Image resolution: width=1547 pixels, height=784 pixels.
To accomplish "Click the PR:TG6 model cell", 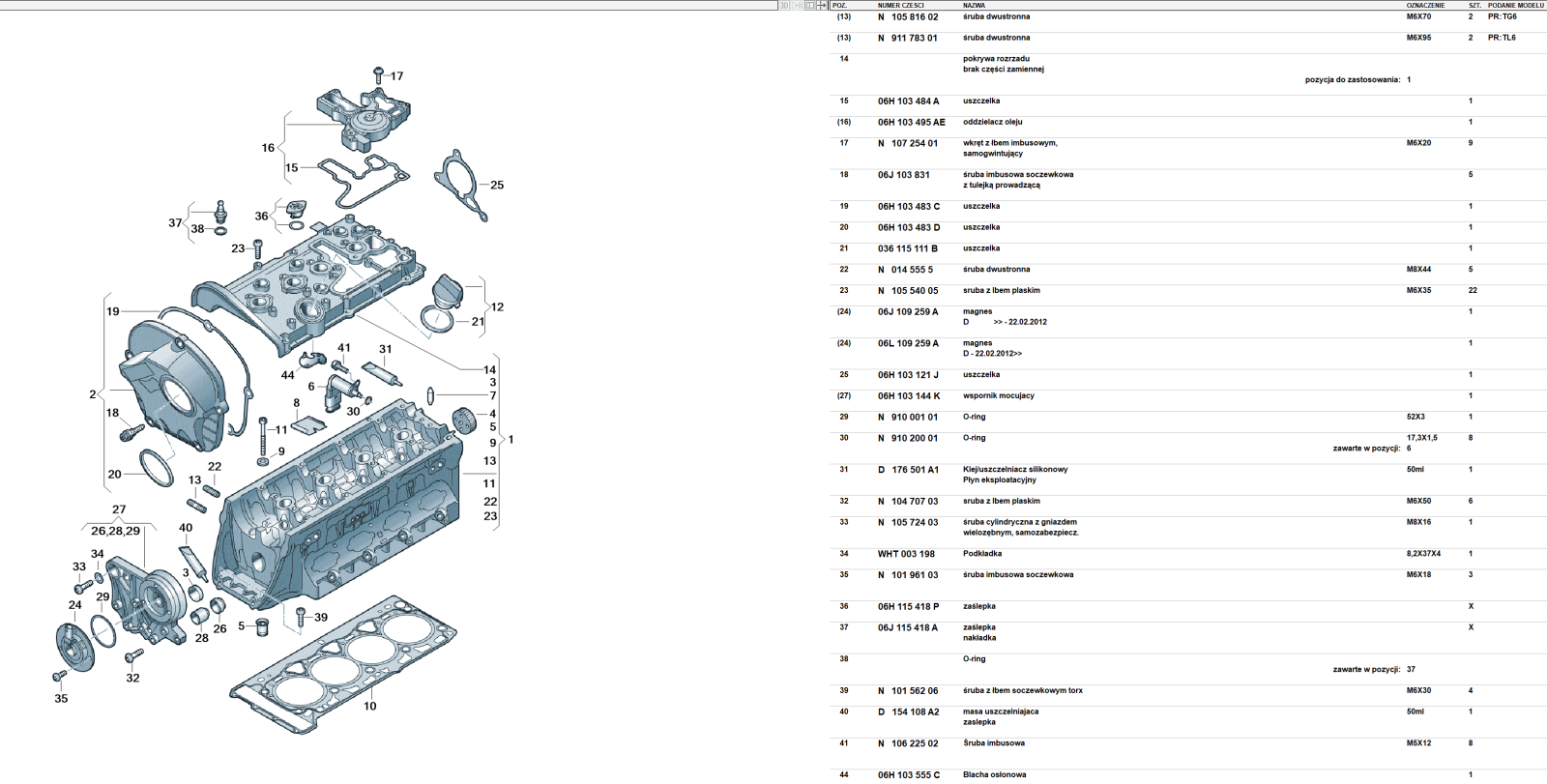I will click(1502, 17).
